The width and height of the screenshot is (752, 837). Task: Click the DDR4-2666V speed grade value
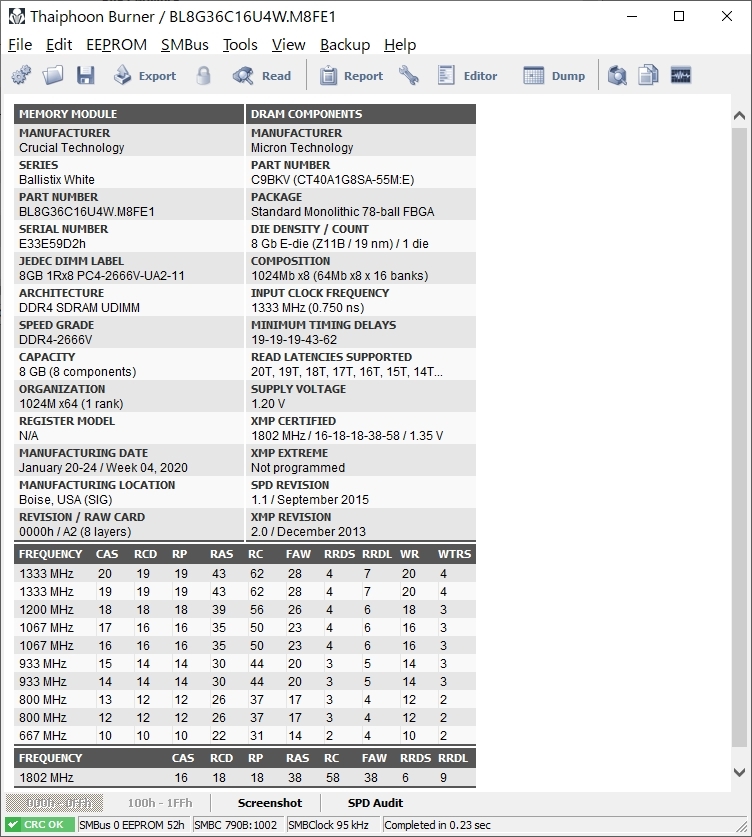(x=56, y=340)
